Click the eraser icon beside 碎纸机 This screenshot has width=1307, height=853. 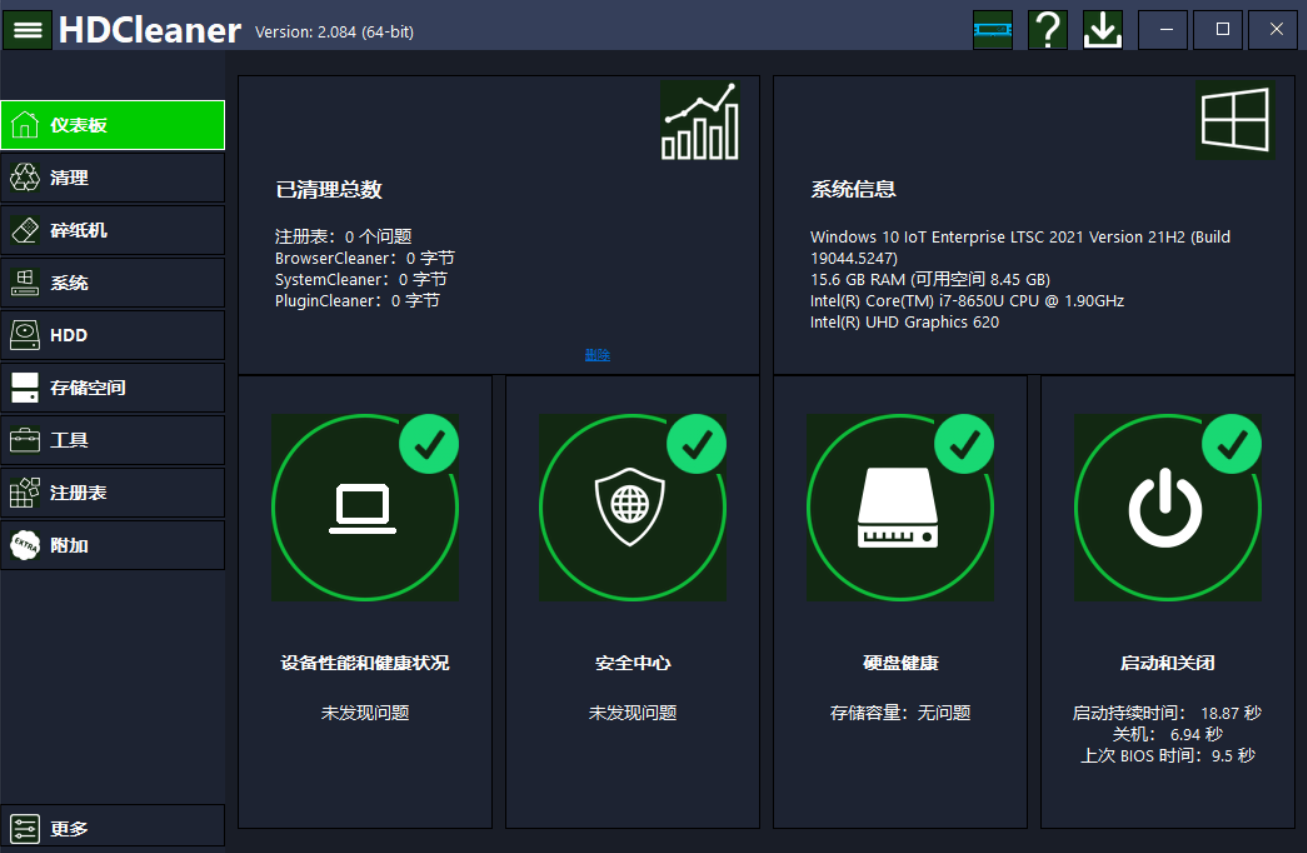point(25,230)
